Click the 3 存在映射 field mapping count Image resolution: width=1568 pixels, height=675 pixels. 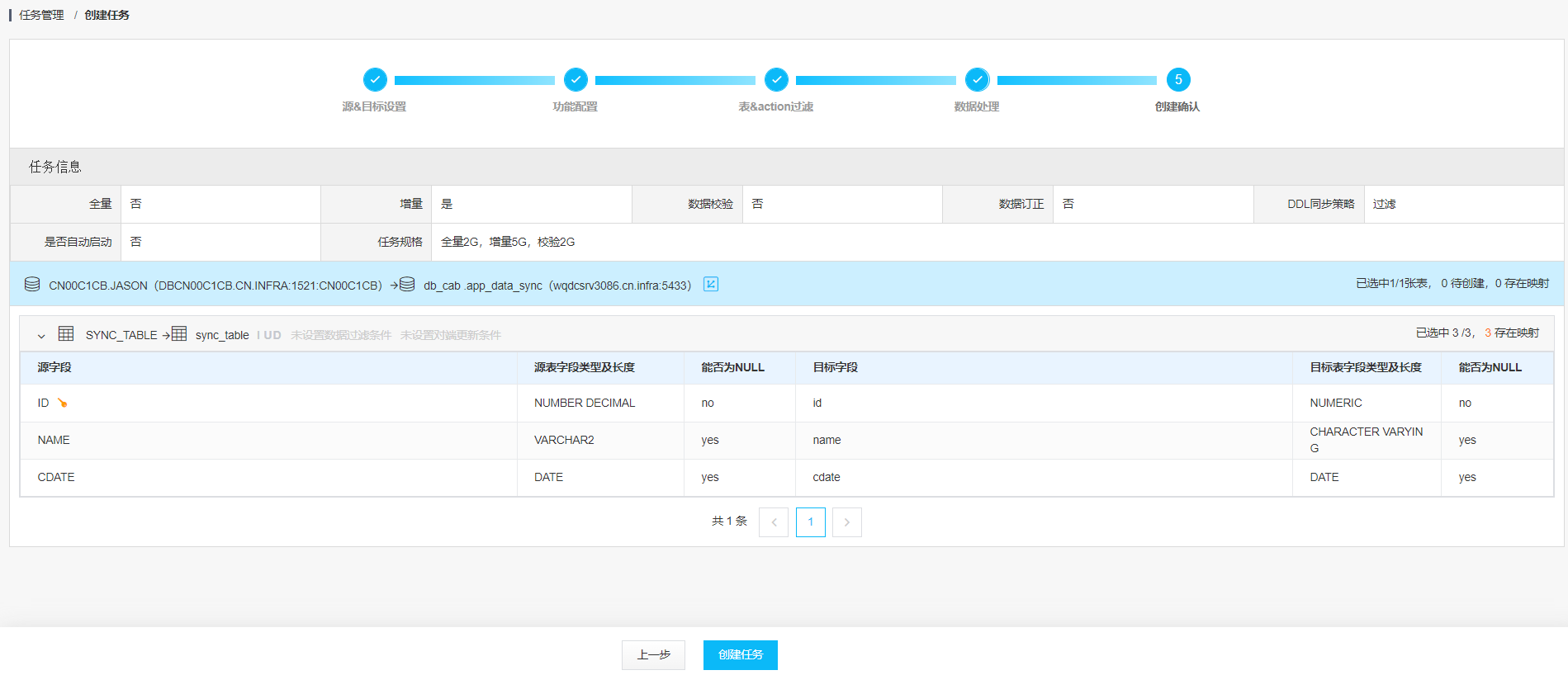(1512, 333)
